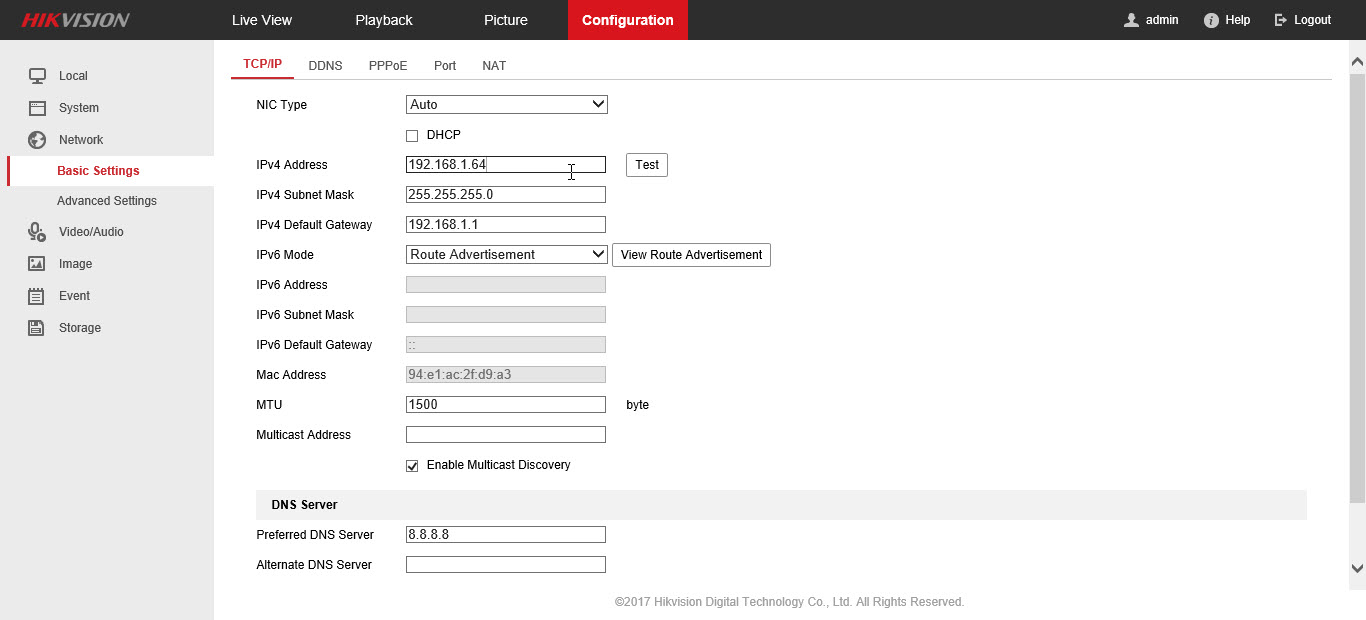Image resolution: width=1366 pixels, height=620 pixels.
Task: Click the Logout exit icon
Action: pos(1281,20)
